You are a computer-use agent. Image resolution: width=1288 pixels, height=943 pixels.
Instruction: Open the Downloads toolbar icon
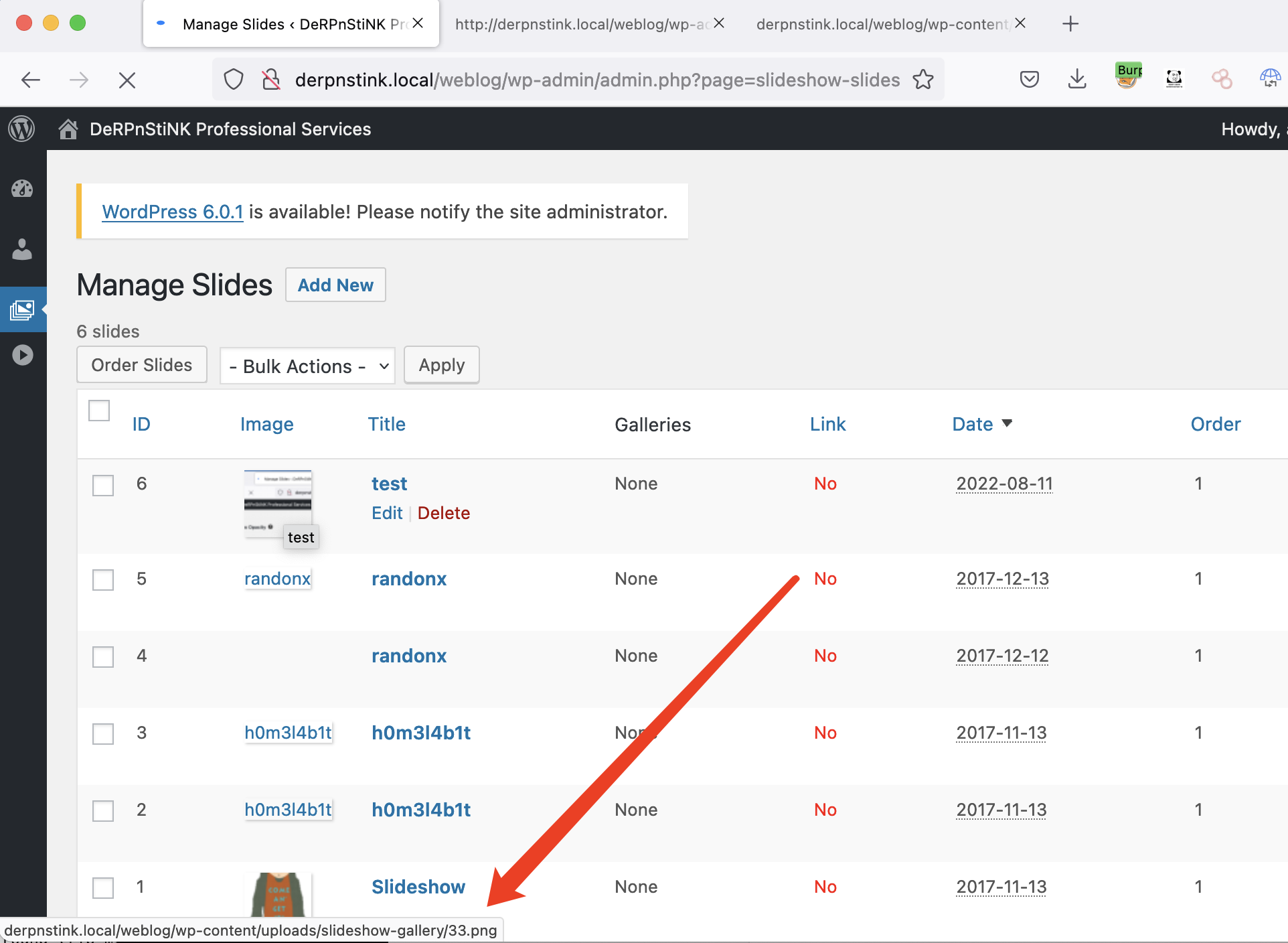click(1076, 80)
